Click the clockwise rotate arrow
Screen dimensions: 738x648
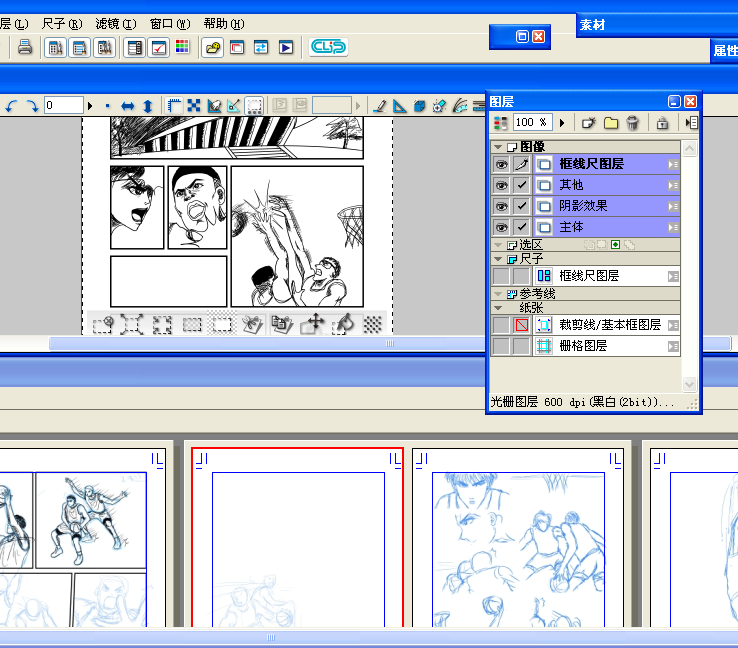tap(32, 105)
